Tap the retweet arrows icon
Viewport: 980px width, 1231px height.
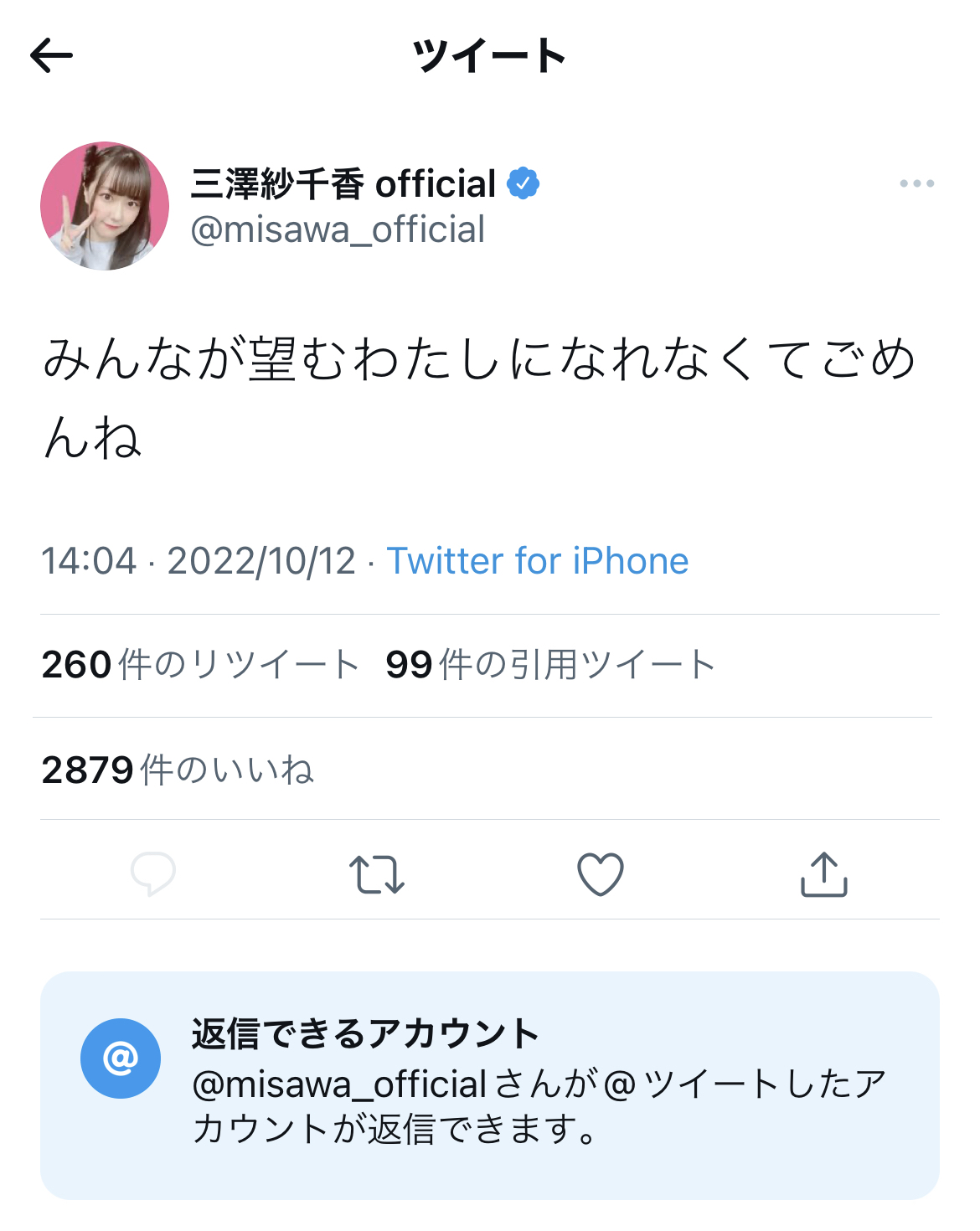(377, 874)
